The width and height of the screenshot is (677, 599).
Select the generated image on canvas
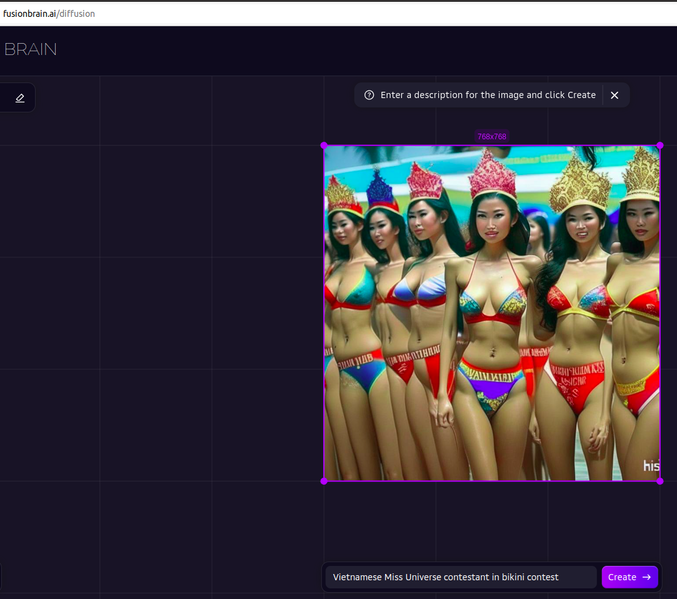(x=491, y=313)
